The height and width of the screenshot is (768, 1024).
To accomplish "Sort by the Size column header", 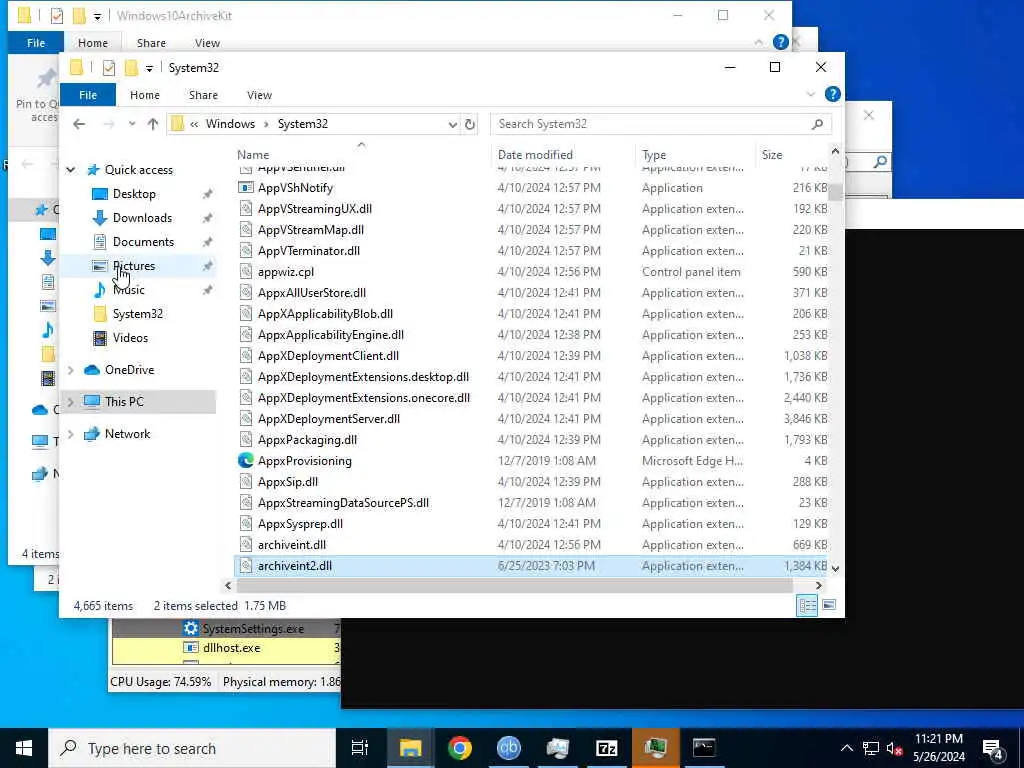I will [772, 155].
